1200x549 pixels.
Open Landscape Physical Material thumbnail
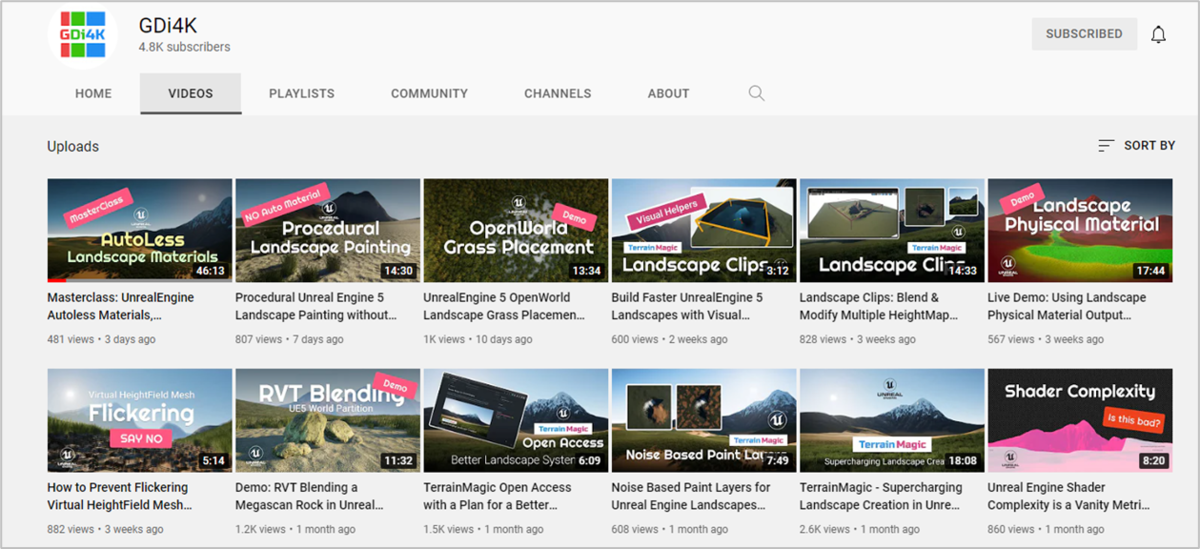click(x=1080, y=231)
